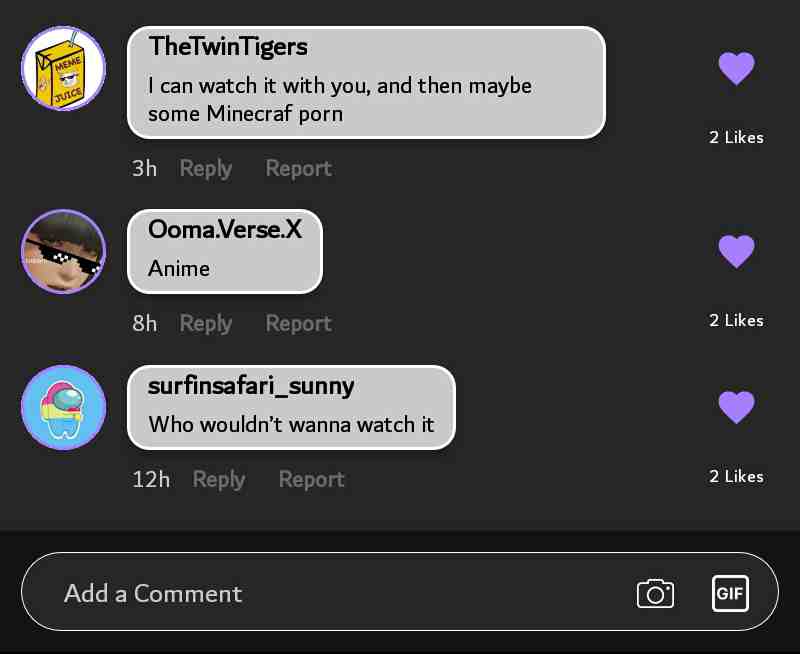Like TheTwinTigers' comment with the heart
The image size is (800, 654).
736,68
